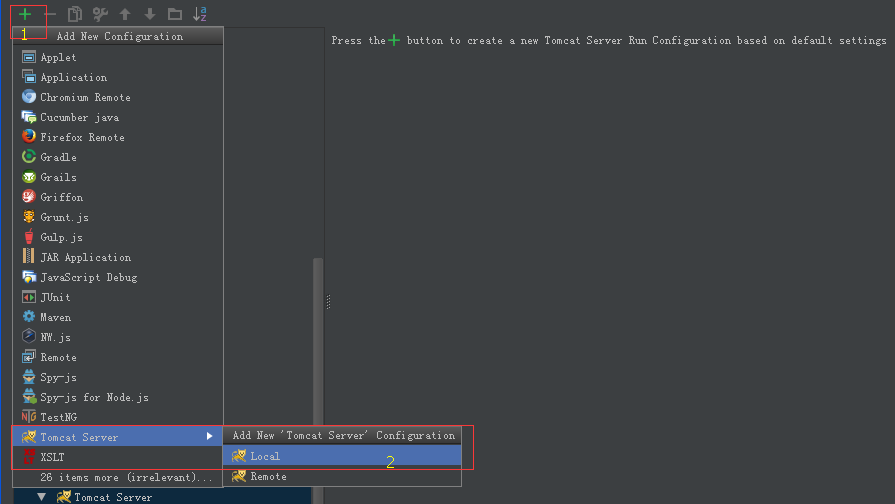Click the Sort Configurations a-z icon

point(200,14)
